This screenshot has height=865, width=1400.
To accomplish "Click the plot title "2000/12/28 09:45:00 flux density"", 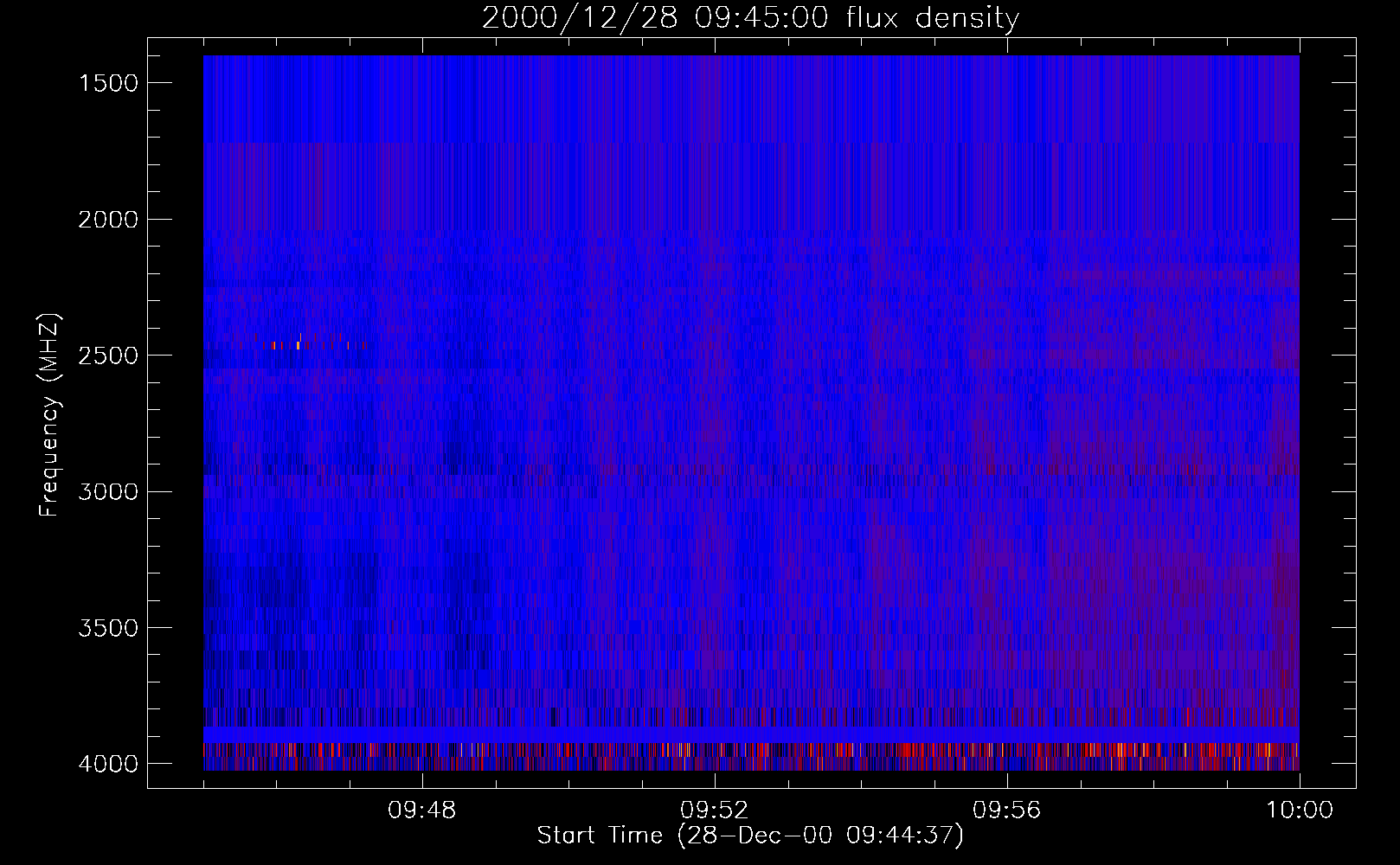I will (750, 18).
